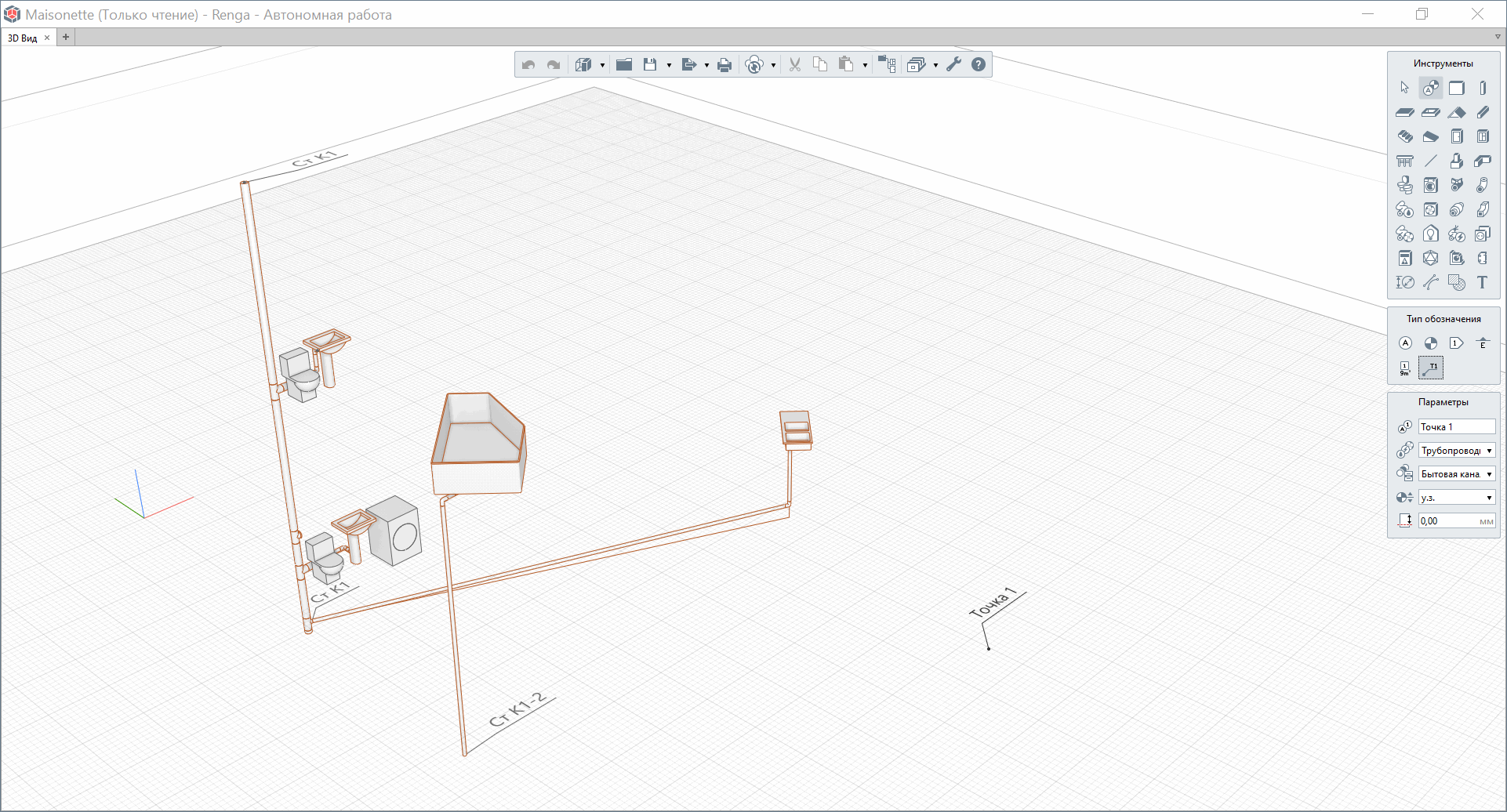
Task: Switch to the 3D Вид tab
Action: click(x=23, y=38)
